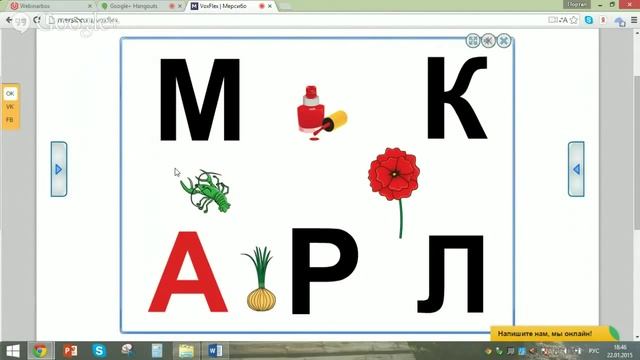Click the right panel arrow button
Image resolution: width=640 pixels, height=360 pixels.
point(576,169)
